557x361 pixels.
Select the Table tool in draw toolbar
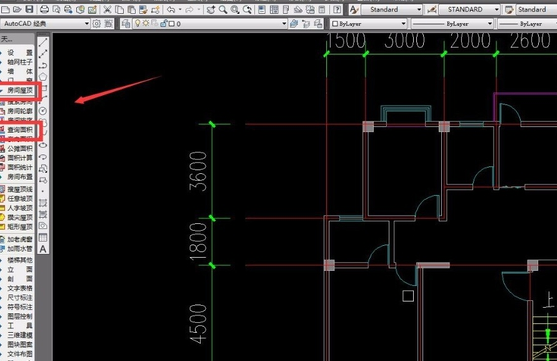(x=43, y=237)
